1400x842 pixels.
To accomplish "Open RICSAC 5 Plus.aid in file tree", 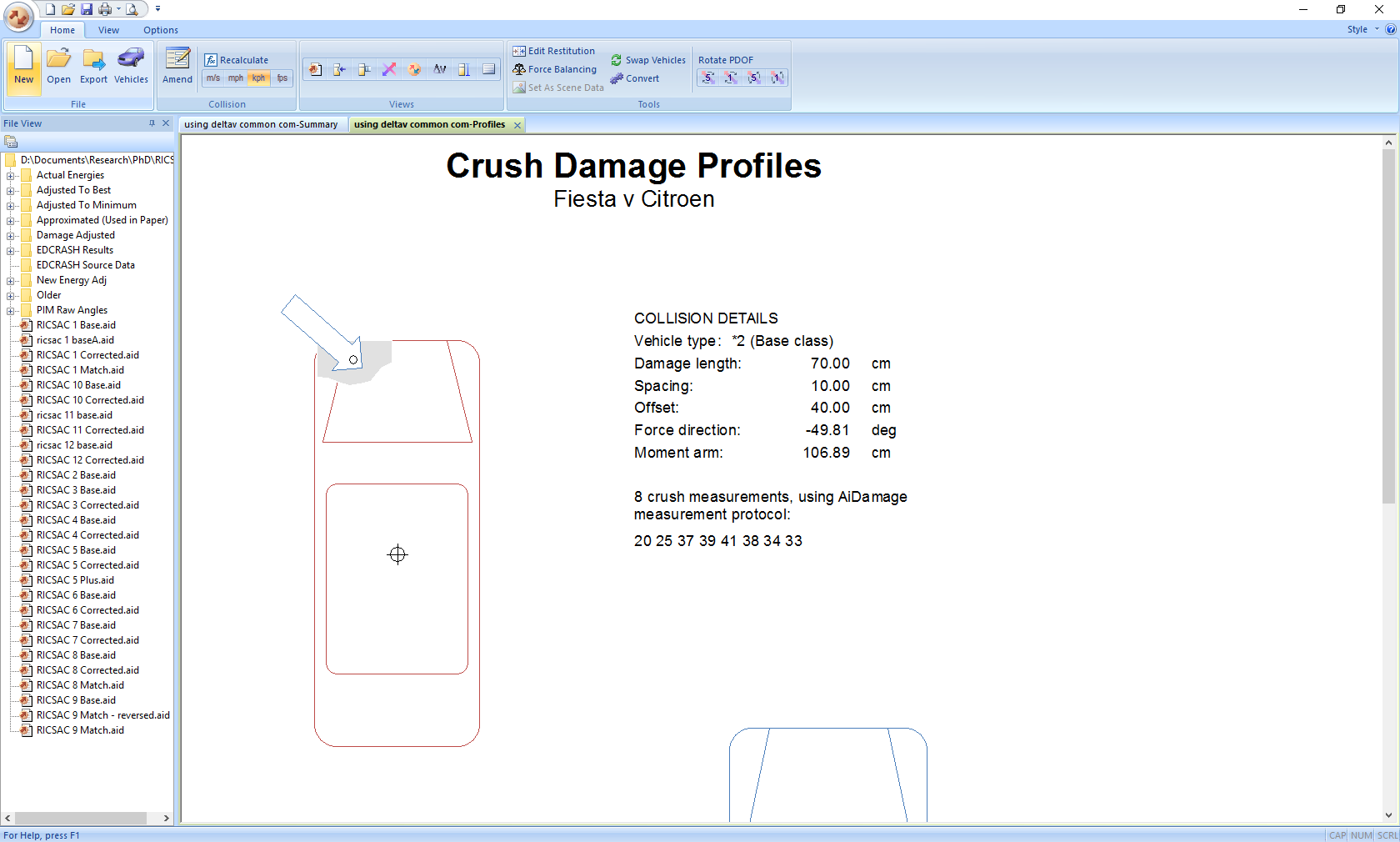I will tap(75, 580).
